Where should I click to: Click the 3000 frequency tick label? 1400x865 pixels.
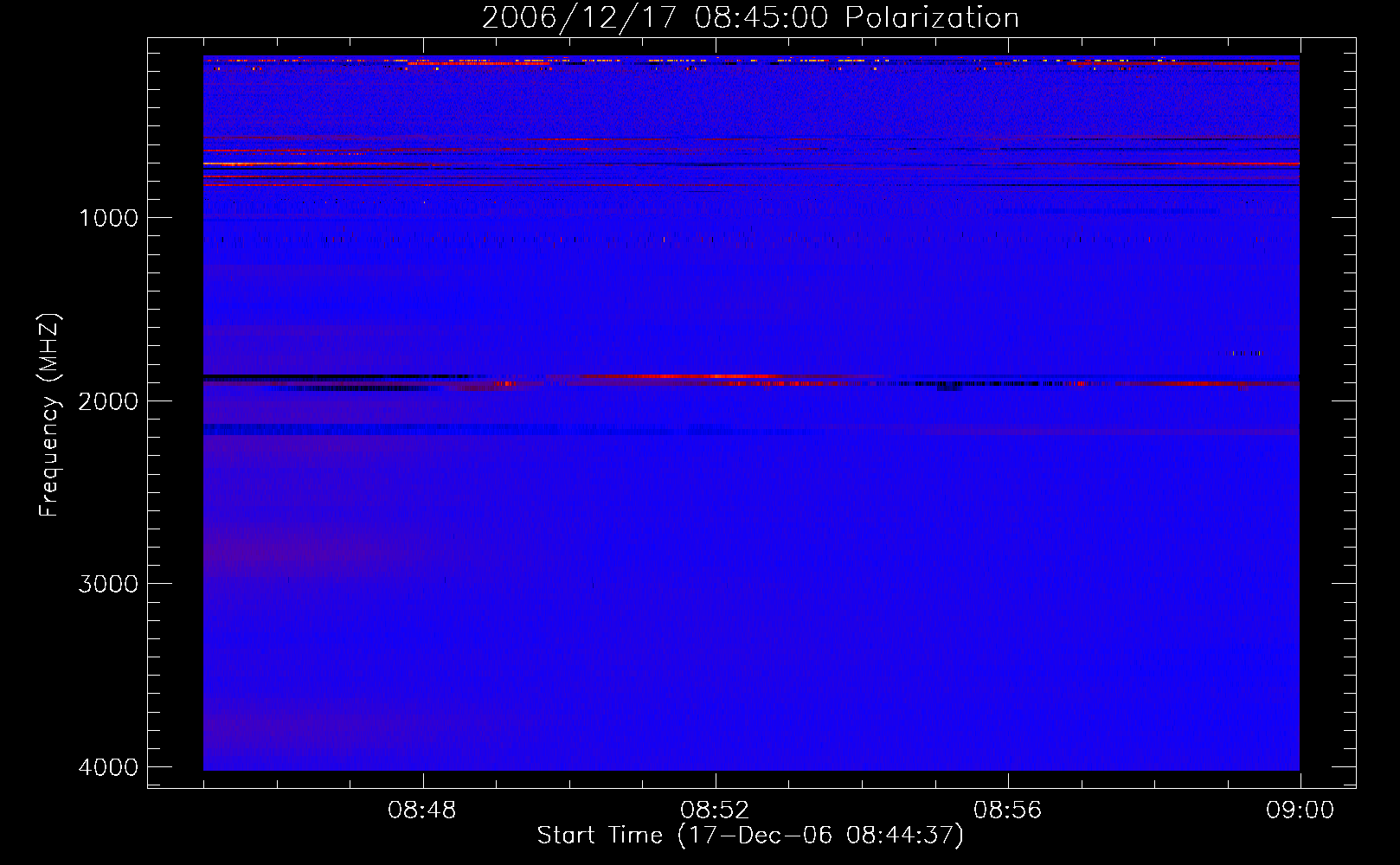(108, 584)
